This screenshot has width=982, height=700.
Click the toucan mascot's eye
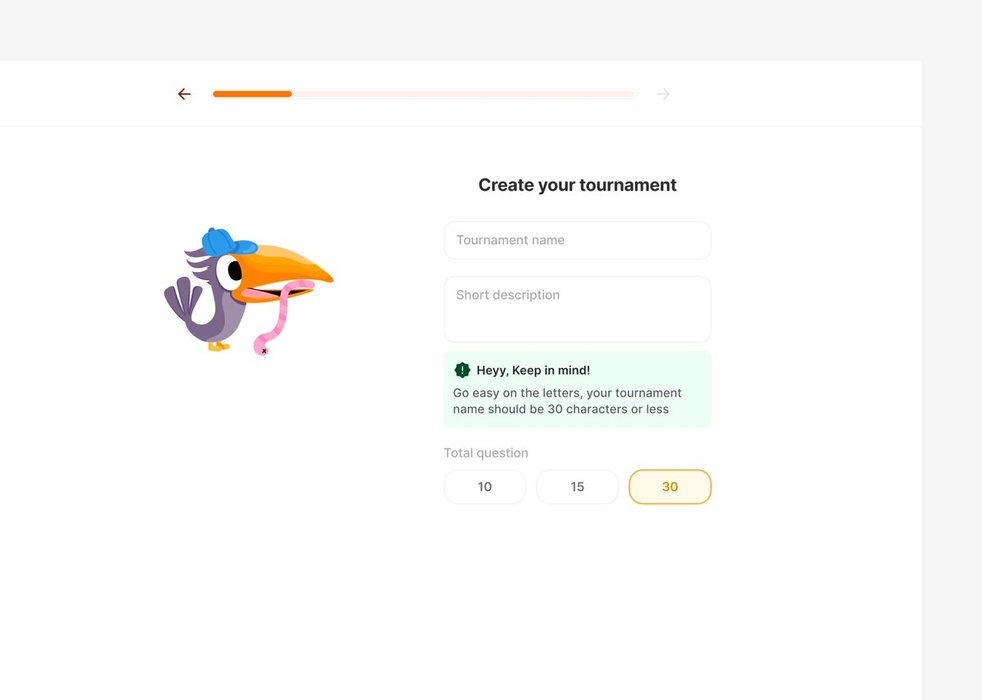click(234, 270)
